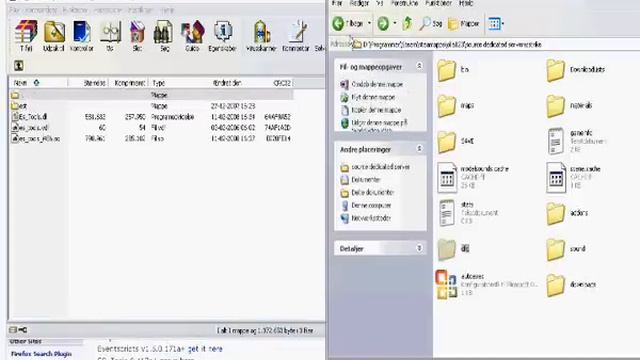The width and height of the screenshot is (640, 360).
Task: Expand the Detaljer panel
Action: point(419,248)
